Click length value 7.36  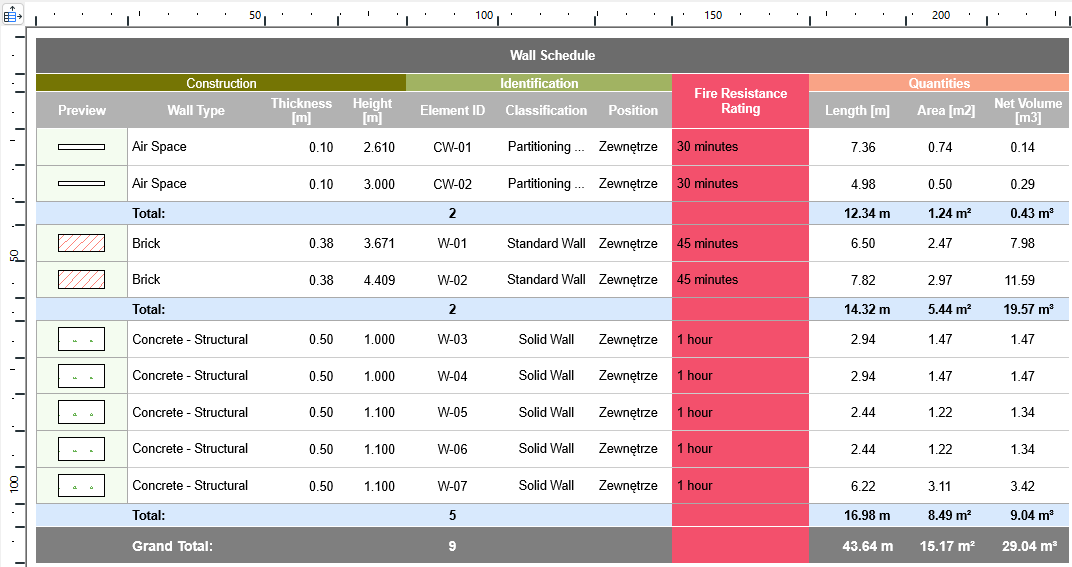(x=863, y=147)
